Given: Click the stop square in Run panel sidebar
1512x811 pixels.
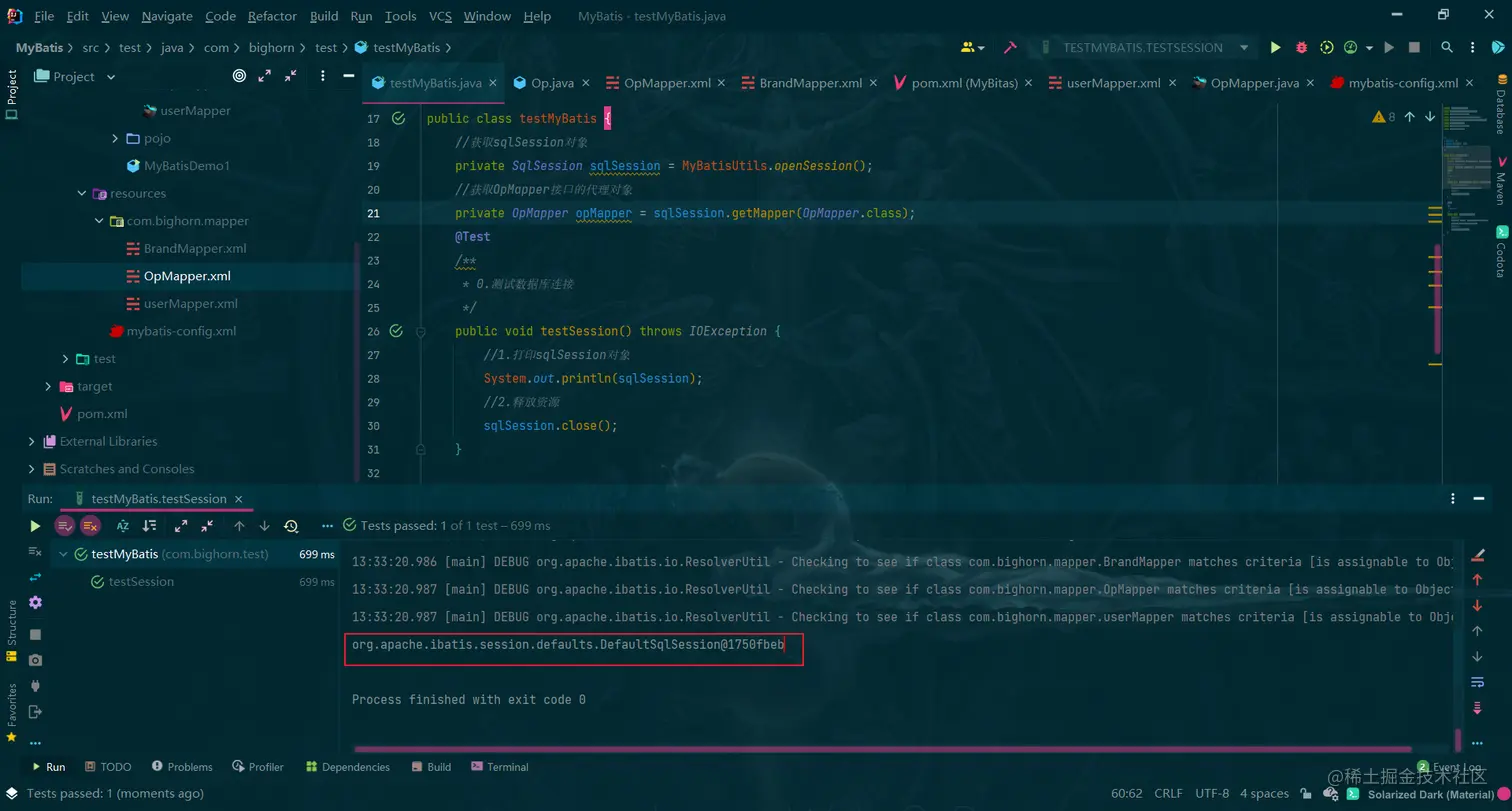Looking at the screenshot, I should (36, 634).
